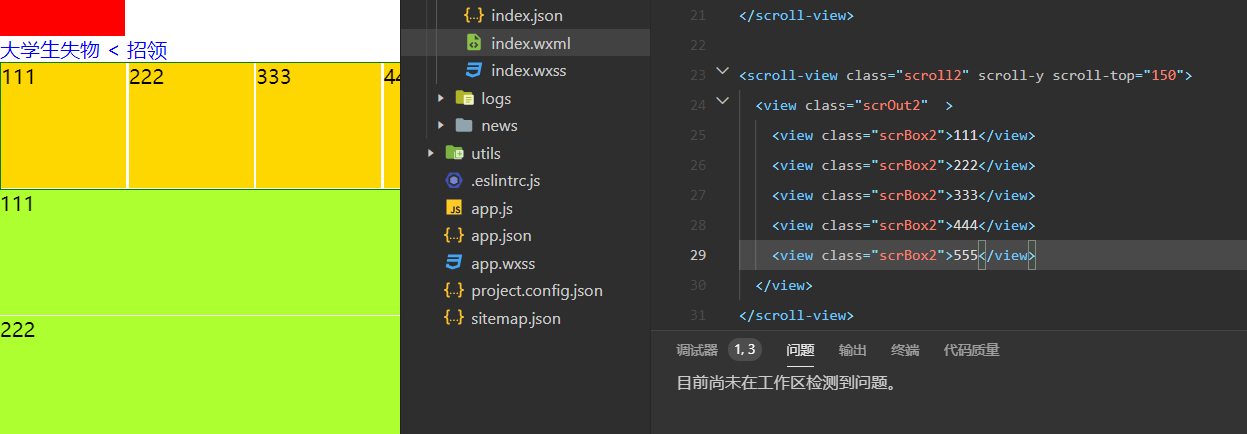Switch to the 问题 tab

(x=801, y=350)
